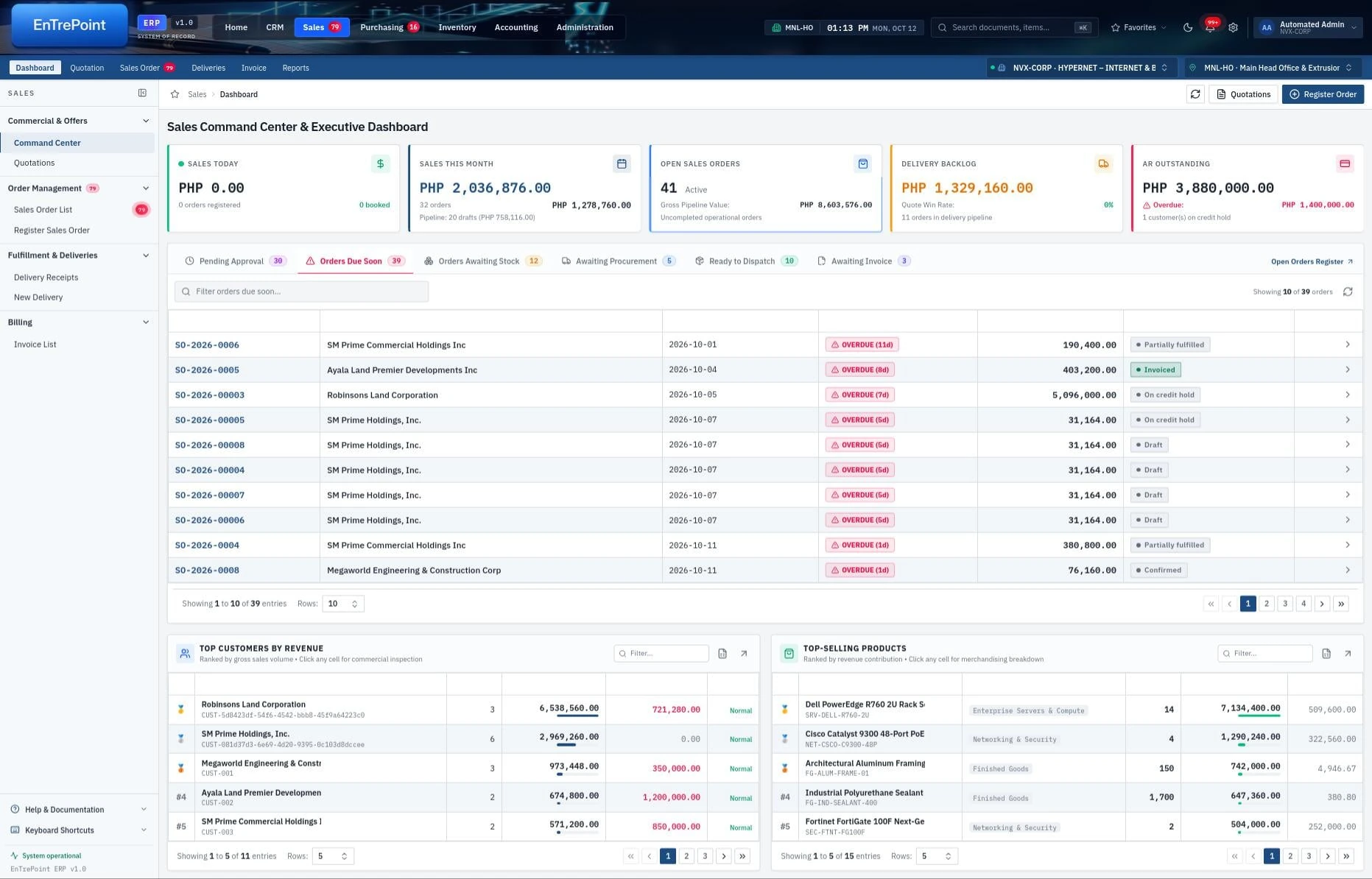This screenshot has height=879, width=1372.
Task: Open the Favorites dropdown
Action: pyautogui.click(x=1139, y=27)
